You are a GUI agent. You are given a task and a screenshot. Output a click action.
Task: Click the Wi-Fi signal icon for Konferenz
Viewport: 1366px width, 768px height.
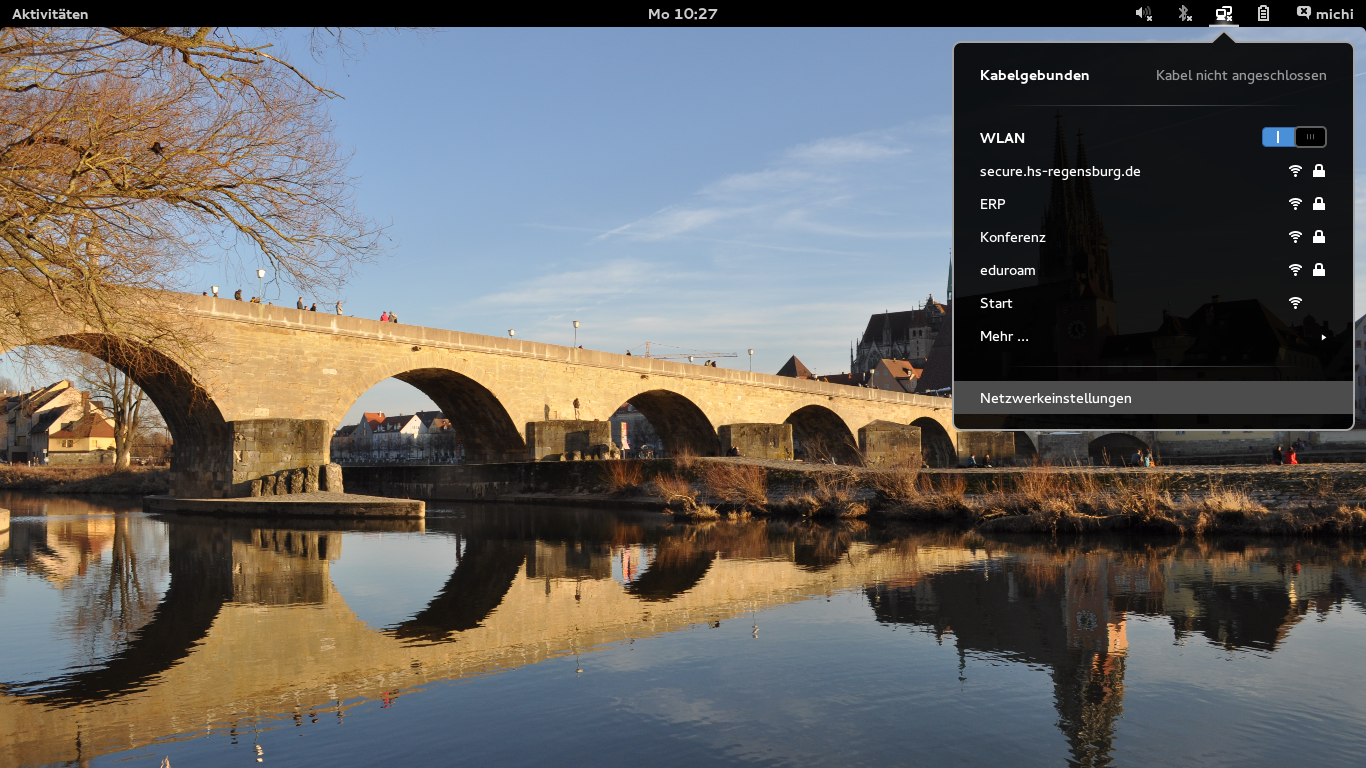[1295, 237]
